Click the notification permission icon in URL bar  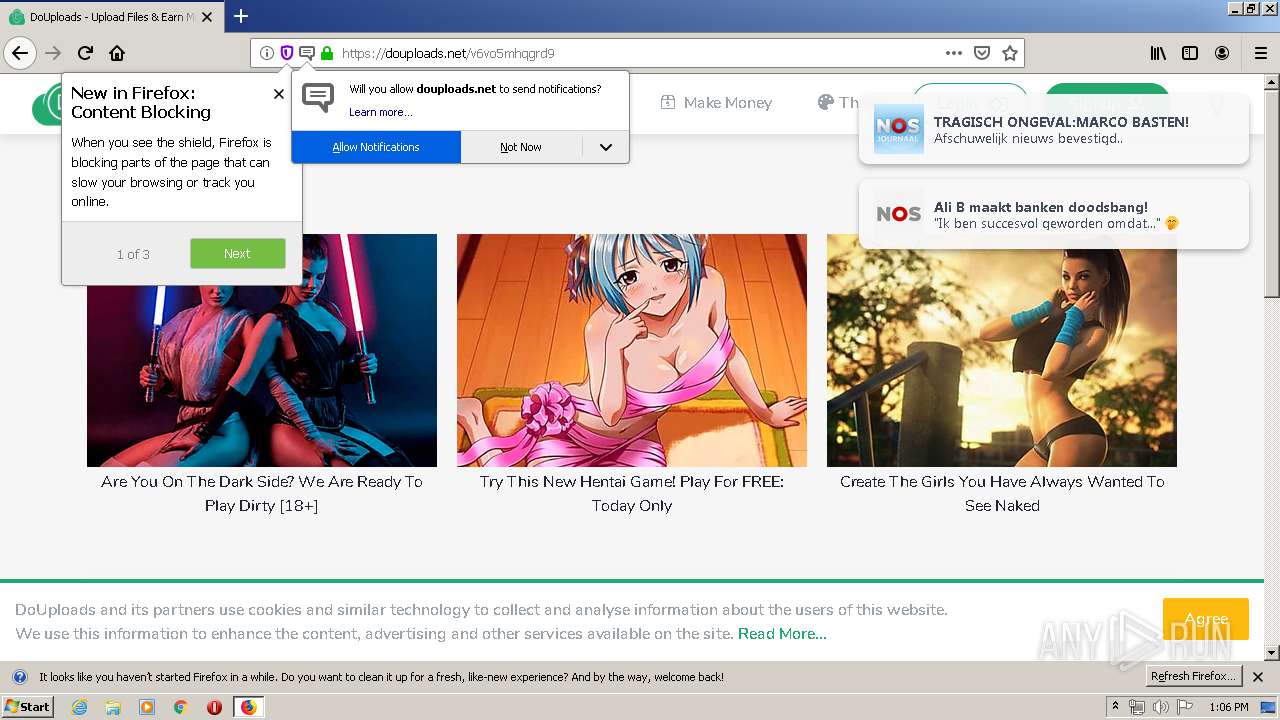point(307,53)
